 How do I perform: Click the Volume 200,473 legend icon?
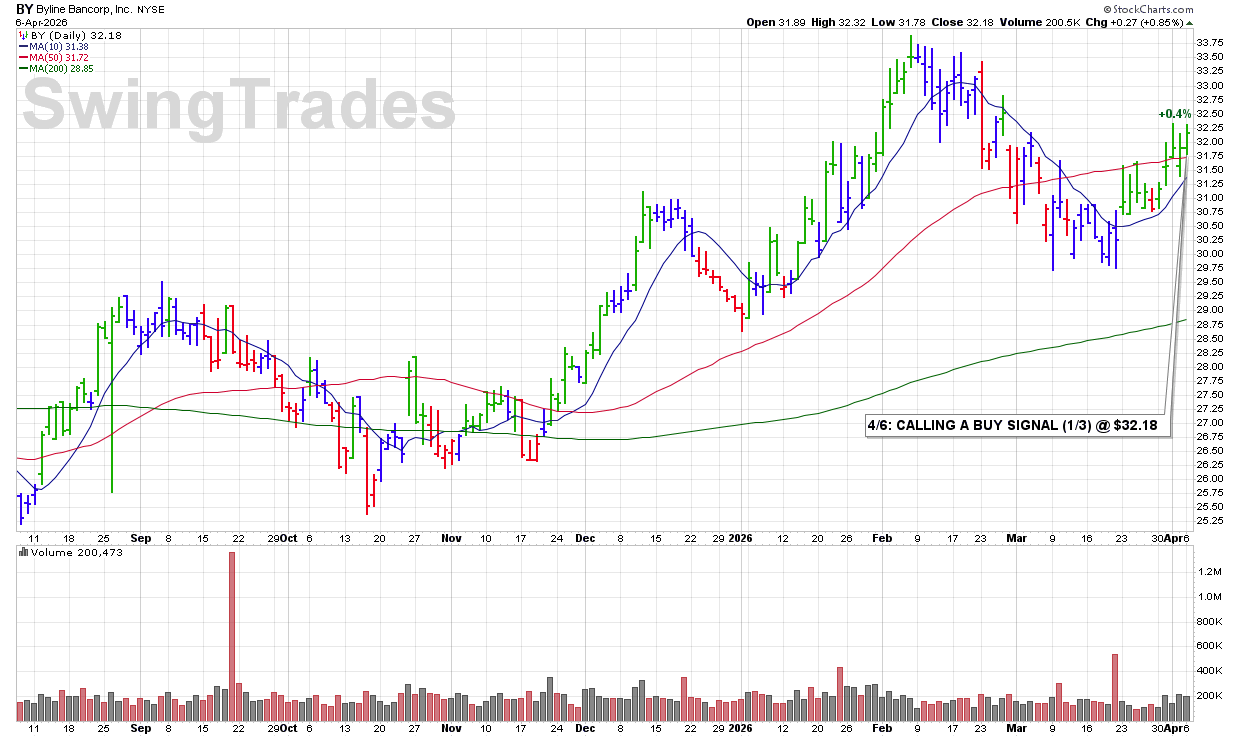pyautogui.click(x=22, y=554)
